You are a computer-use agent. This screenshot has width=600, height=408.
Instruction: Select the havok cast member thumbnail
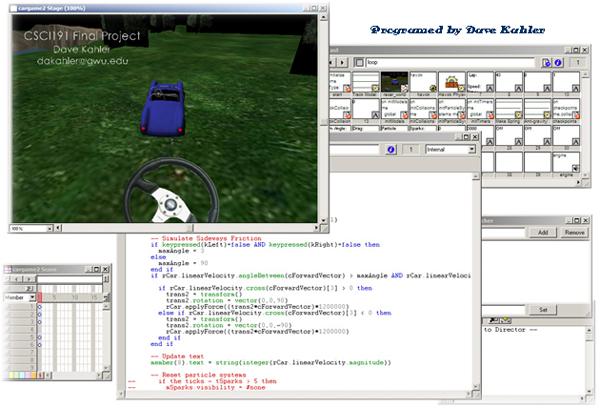pyautogui.click(x=423, y=83)
